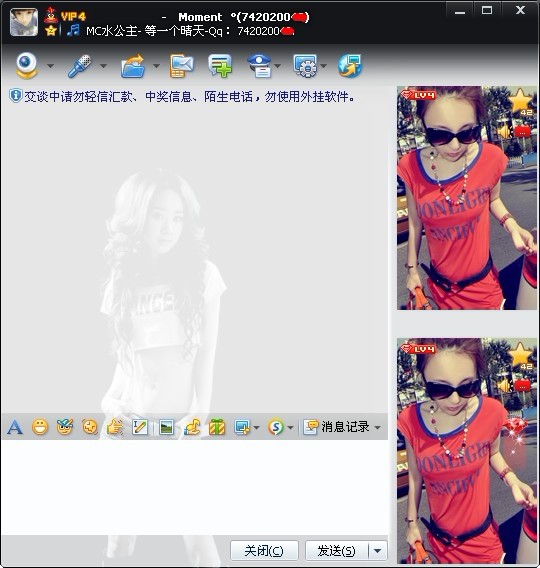Open the Sogou search S icon
This screenshot has width=540, height=568.
pyautogui.click(x=276, y=427)
